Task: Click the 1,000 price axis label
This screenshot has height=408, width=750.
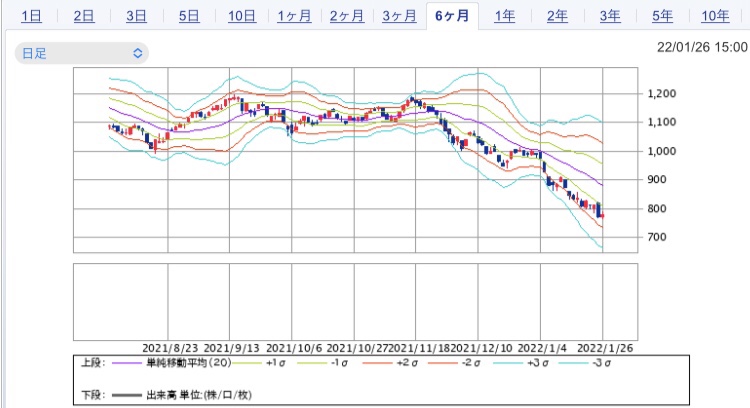Action: tap(662, 151)
